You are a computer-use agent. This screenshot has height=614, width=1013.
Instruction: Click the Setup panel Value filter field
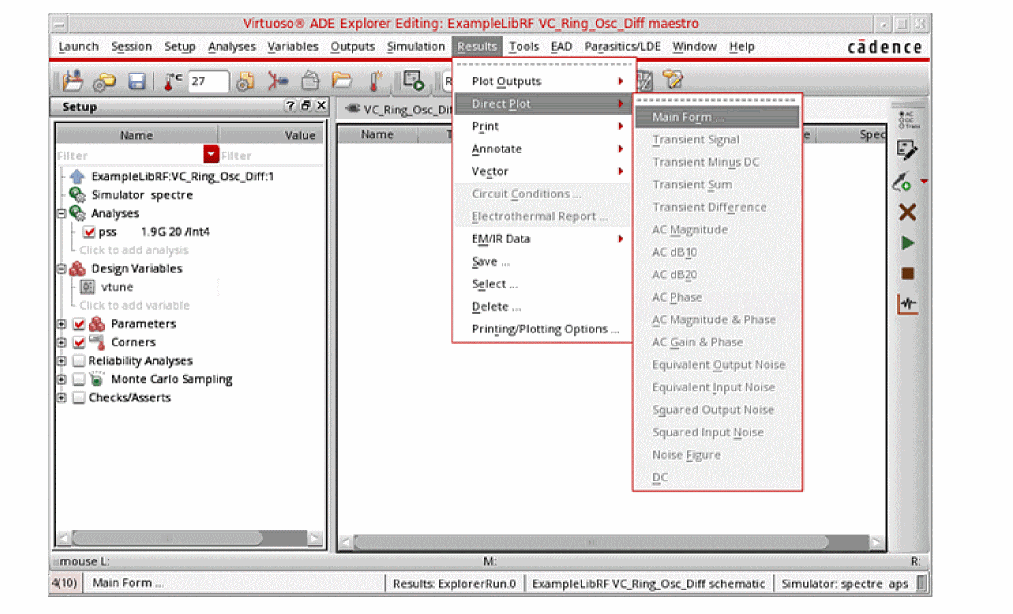coord(271,155)
